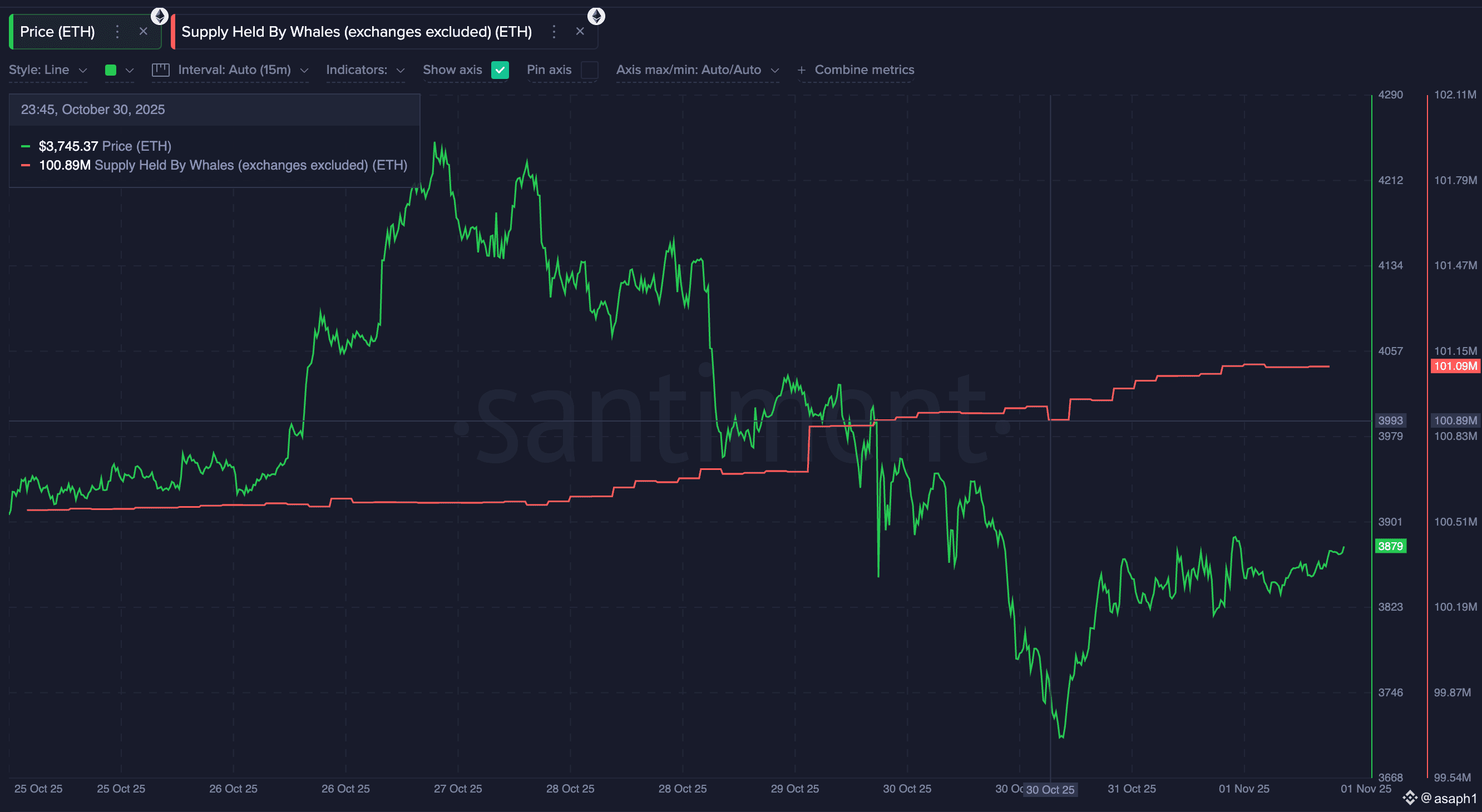Click Combine metrics button

click(864, 70)
